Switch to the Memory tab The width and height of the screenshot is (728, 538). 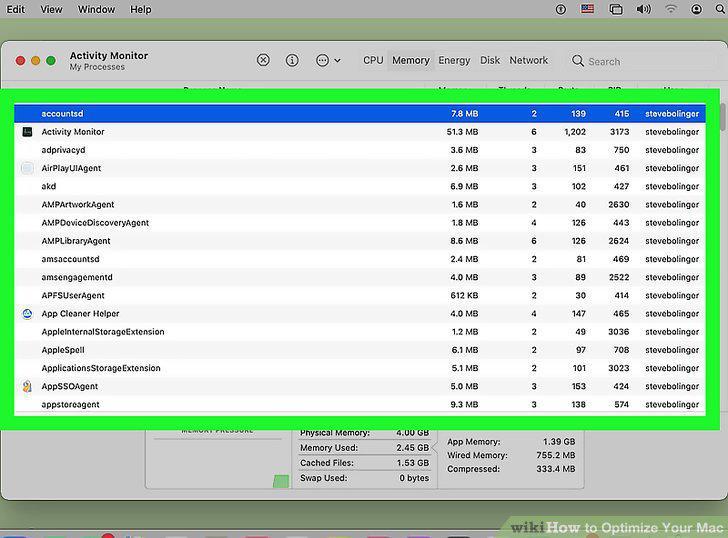pyautogui.click(x=411, y=60)
